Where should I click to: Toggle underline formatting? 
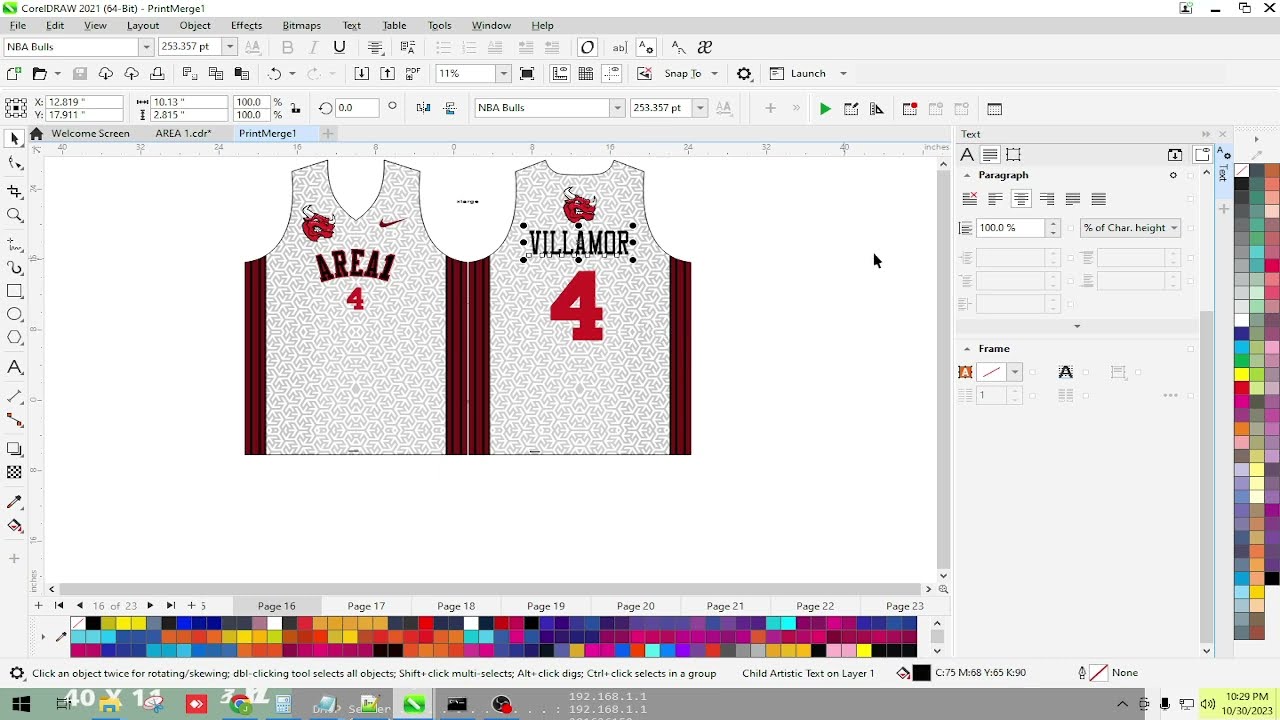click(x=339, y=47)
